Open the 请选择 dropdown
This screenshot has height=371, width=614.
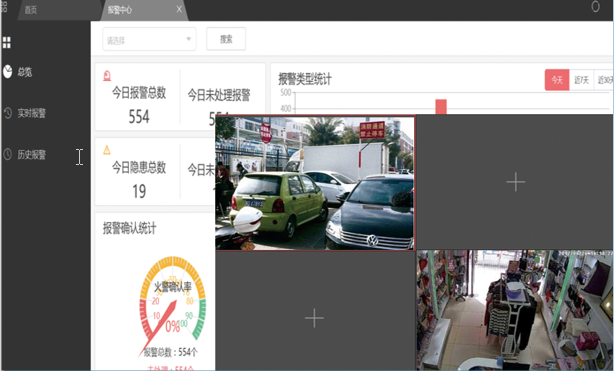(x=149, y=39)
